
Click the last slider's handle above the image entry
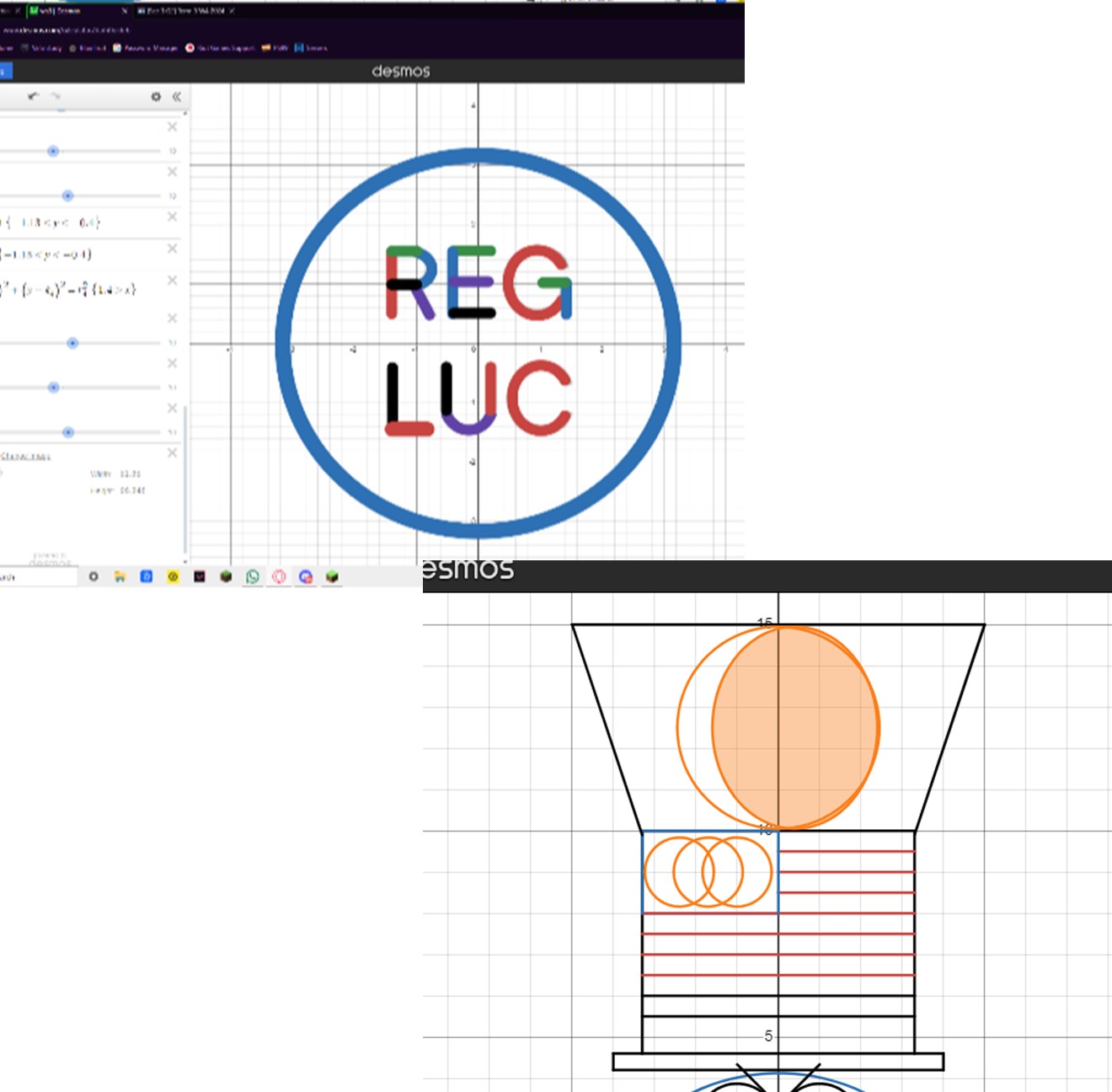pos(68,432)
